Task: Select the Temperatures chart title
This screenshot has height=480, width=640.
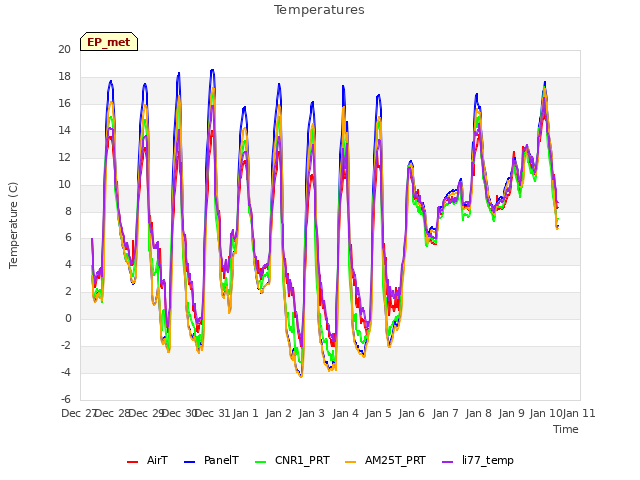Action: pos(319,10)
